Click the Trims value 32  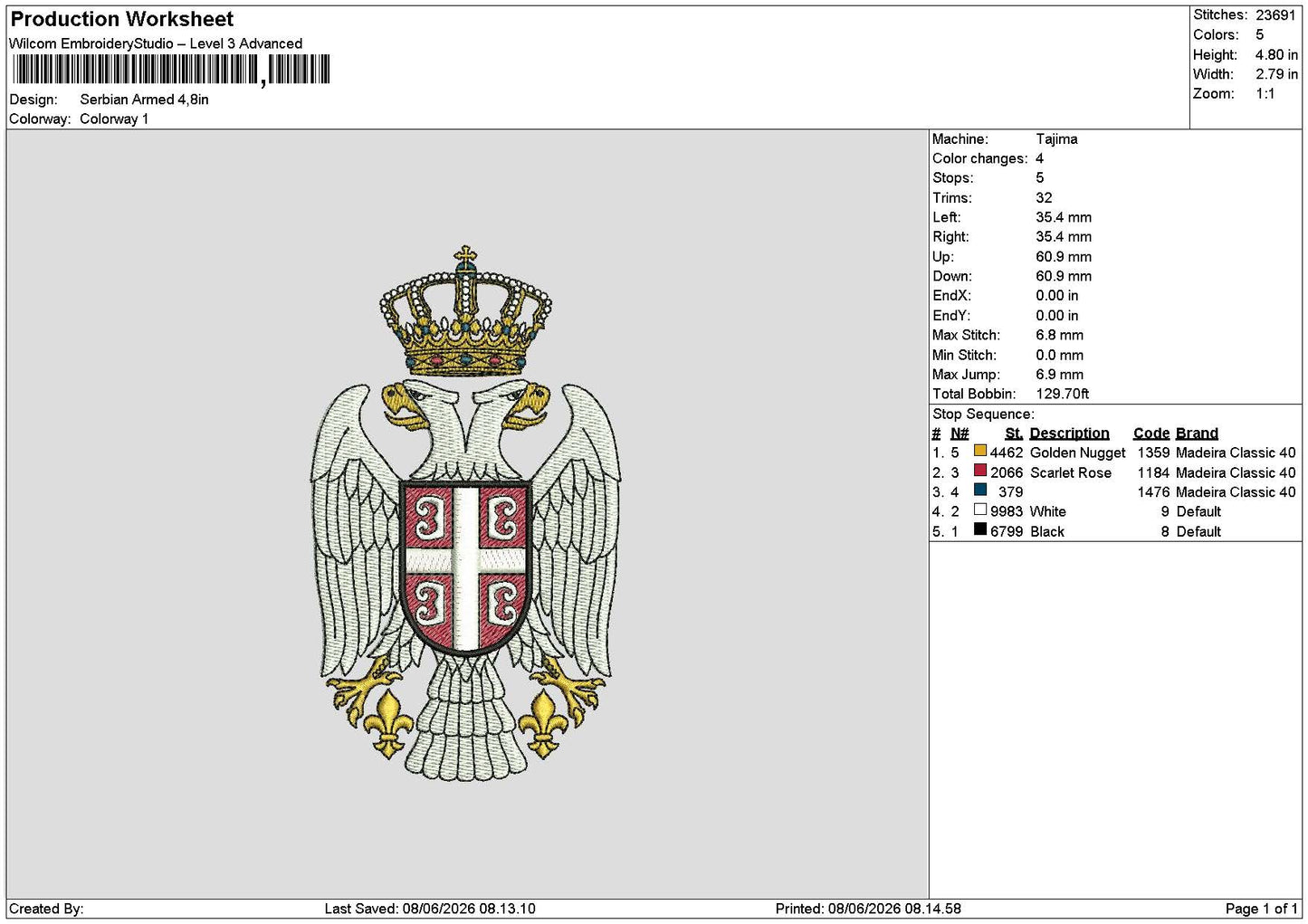point(1044,198)
